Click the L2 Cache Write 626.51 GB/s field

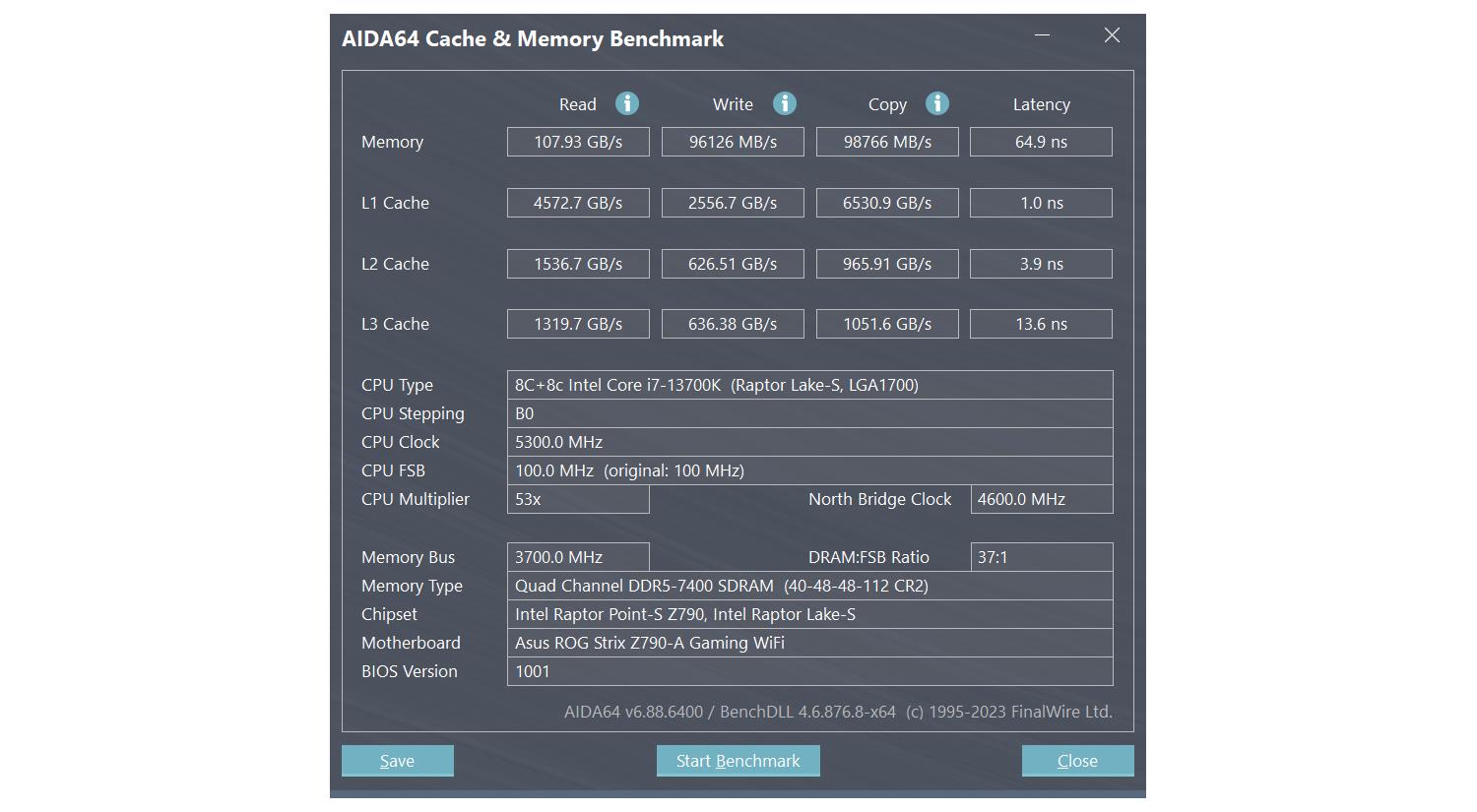click(x=733, y=264)
